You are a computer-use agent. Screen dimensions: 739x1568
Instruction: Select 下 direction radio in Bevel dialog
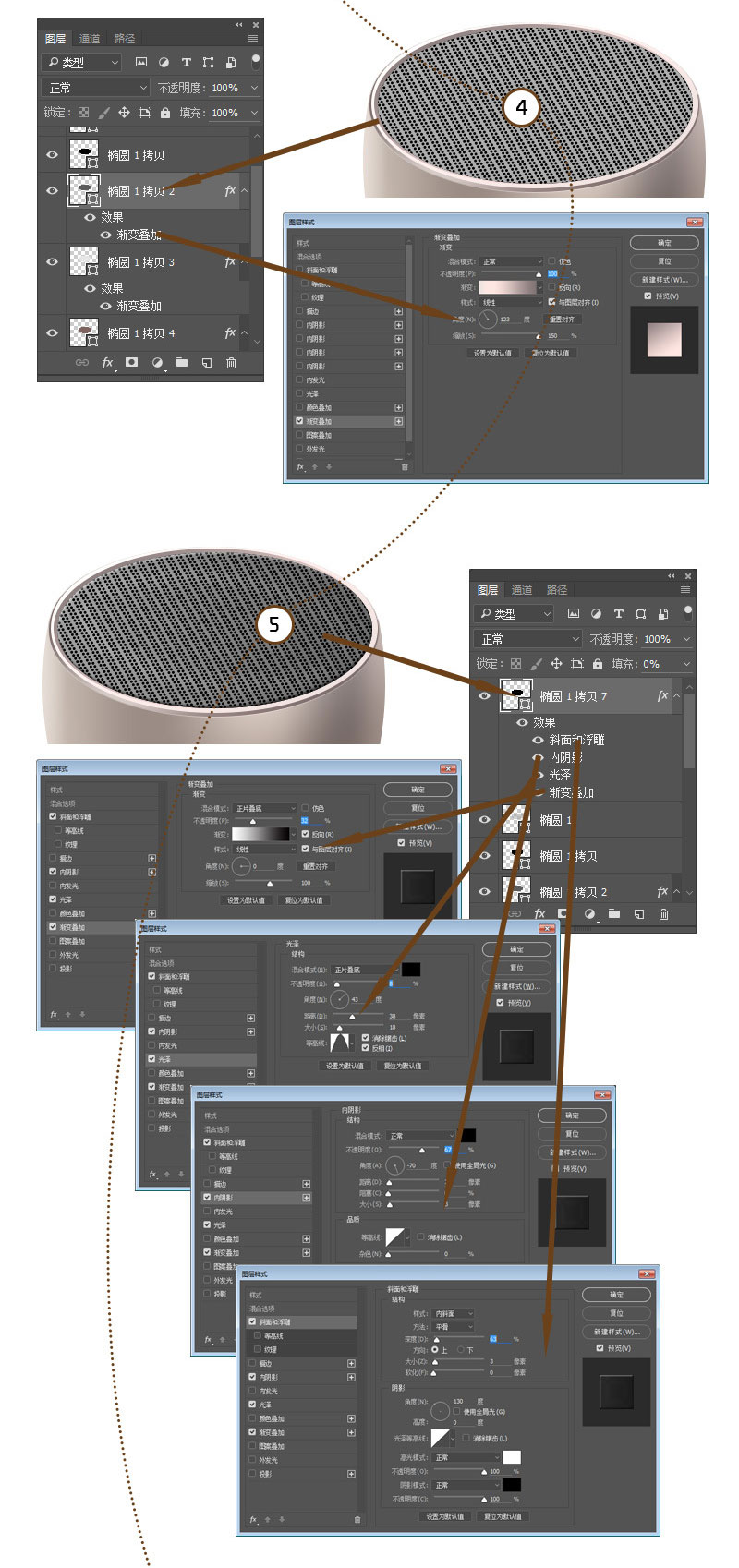point(461,1349)
